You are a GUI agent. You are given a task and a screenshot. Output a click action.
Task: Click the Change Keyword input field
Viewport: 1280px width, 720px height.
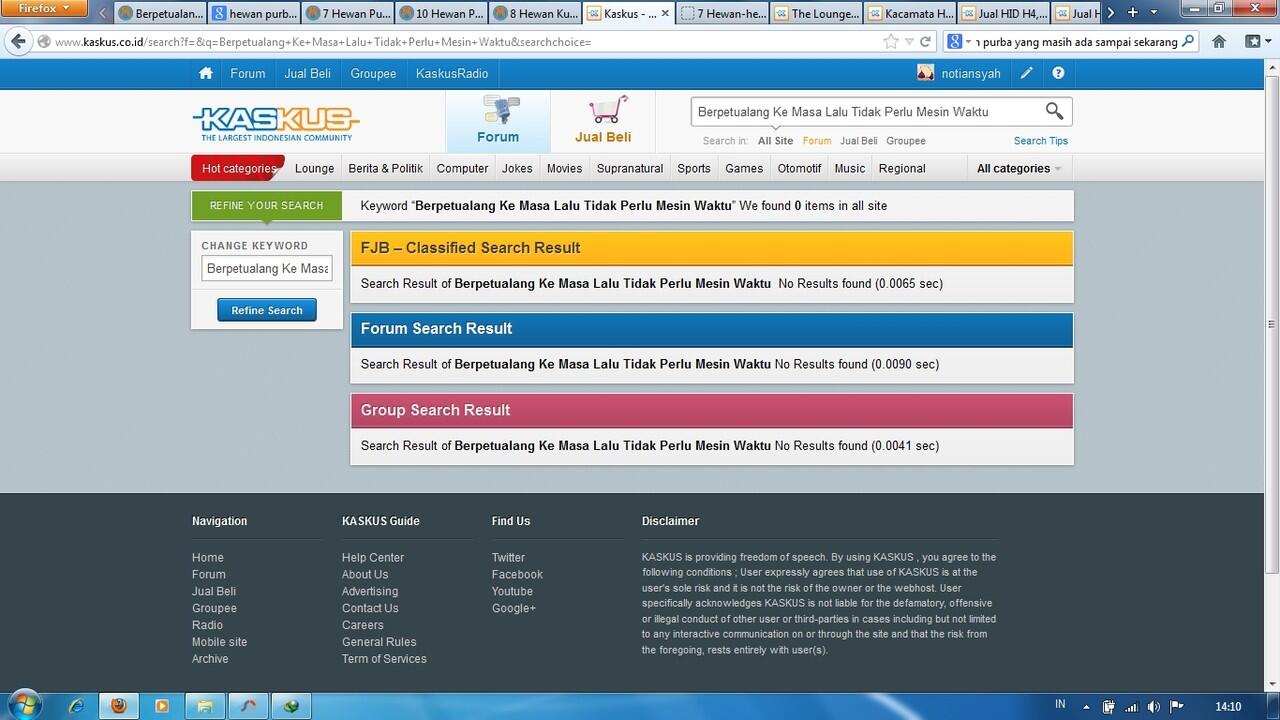pyautogui.click(x=267, y=268)
